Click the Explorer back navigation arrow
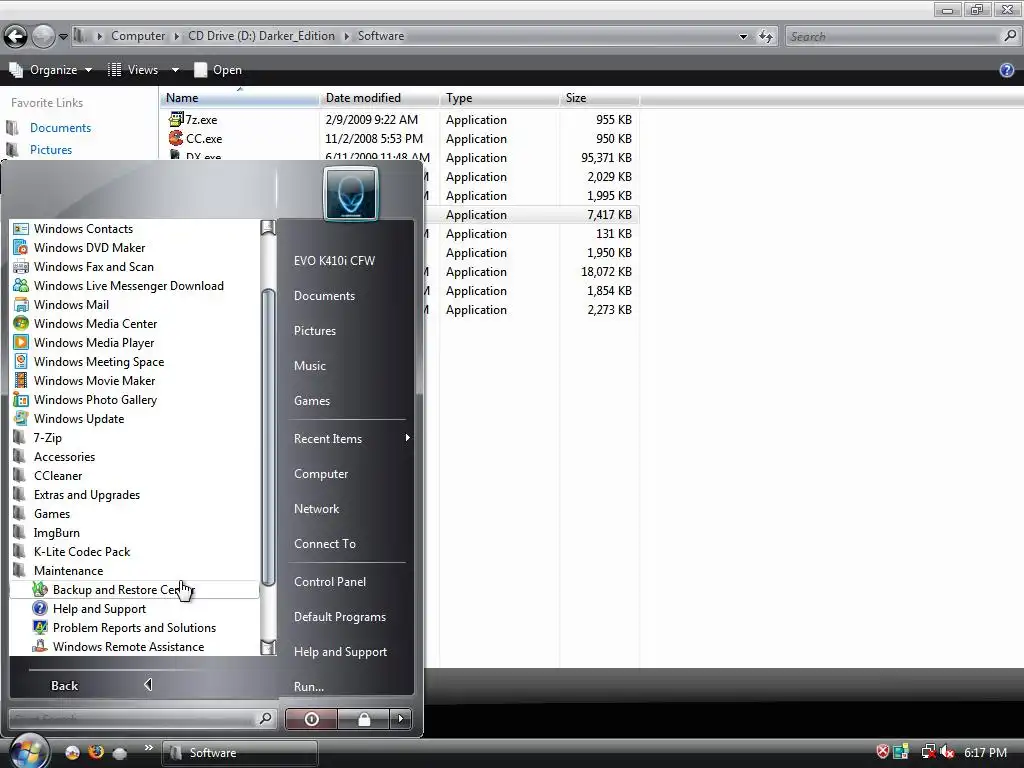 coord(16,37)
